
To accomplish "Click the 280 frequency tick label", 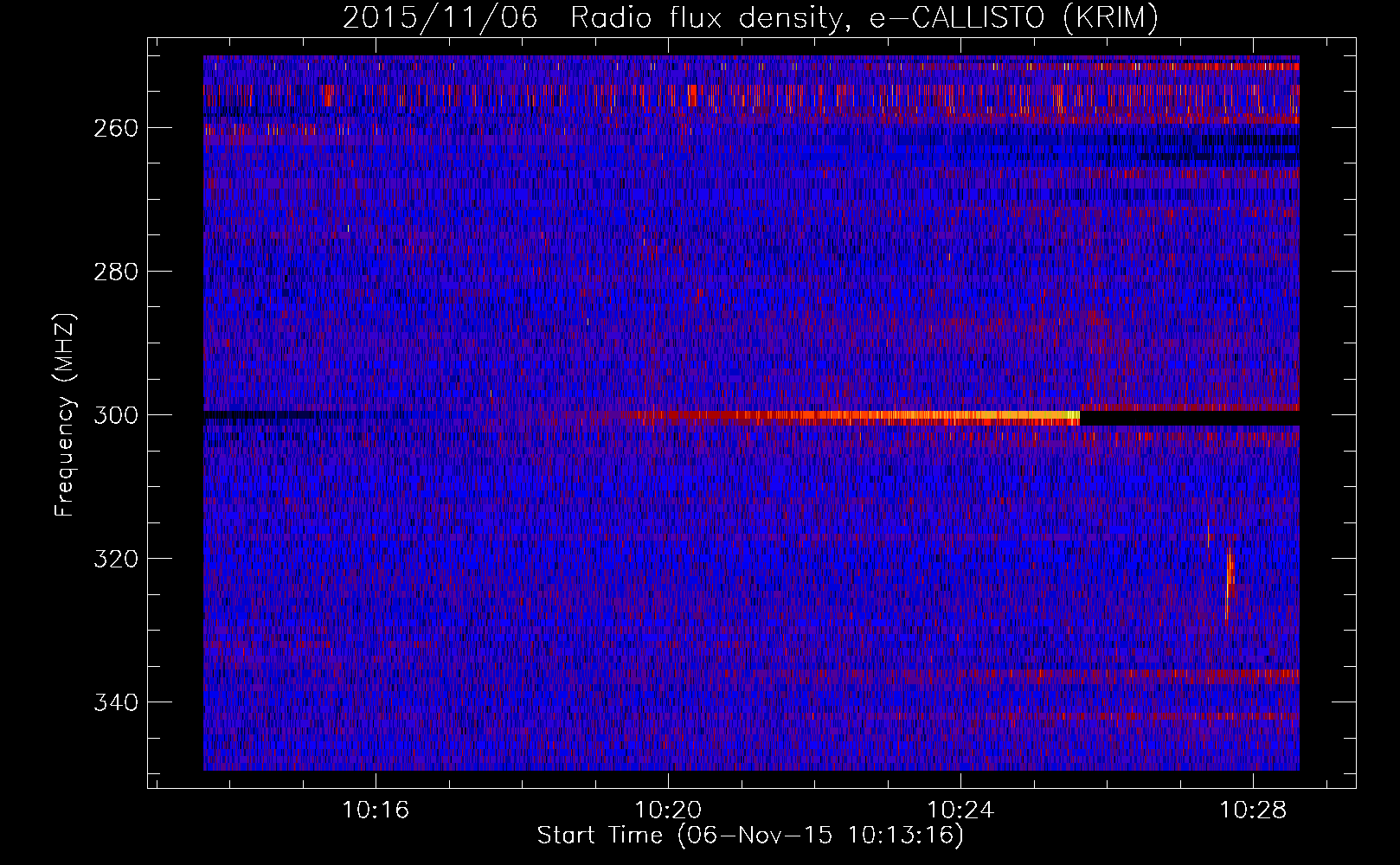I will point(115,272).
